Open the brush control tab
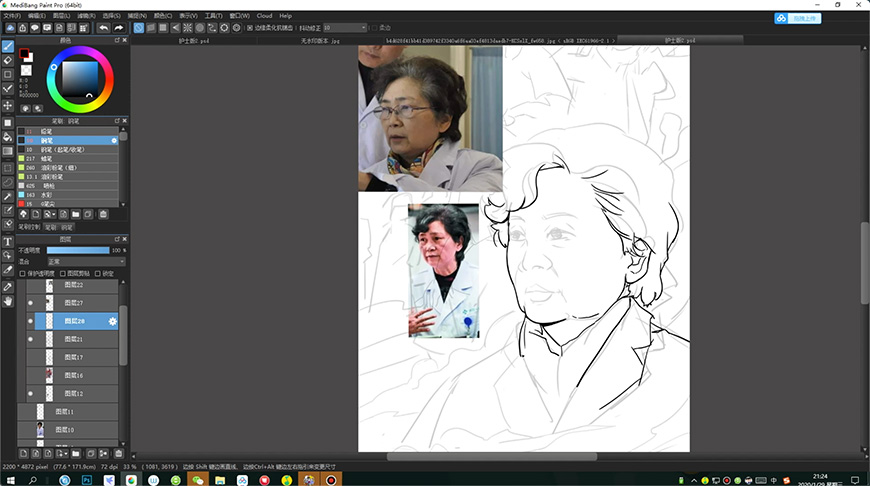870x486 pixels. pos(29,227)
